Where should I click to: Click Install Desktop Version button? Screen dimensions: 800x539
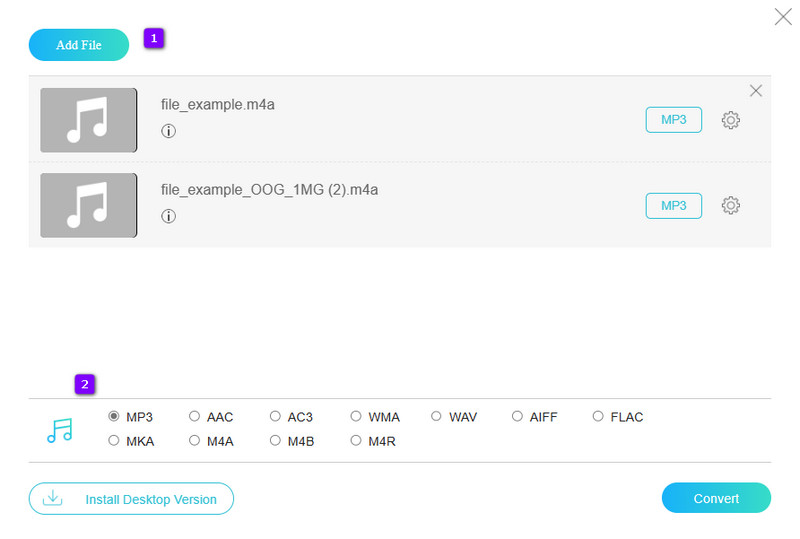131,498
